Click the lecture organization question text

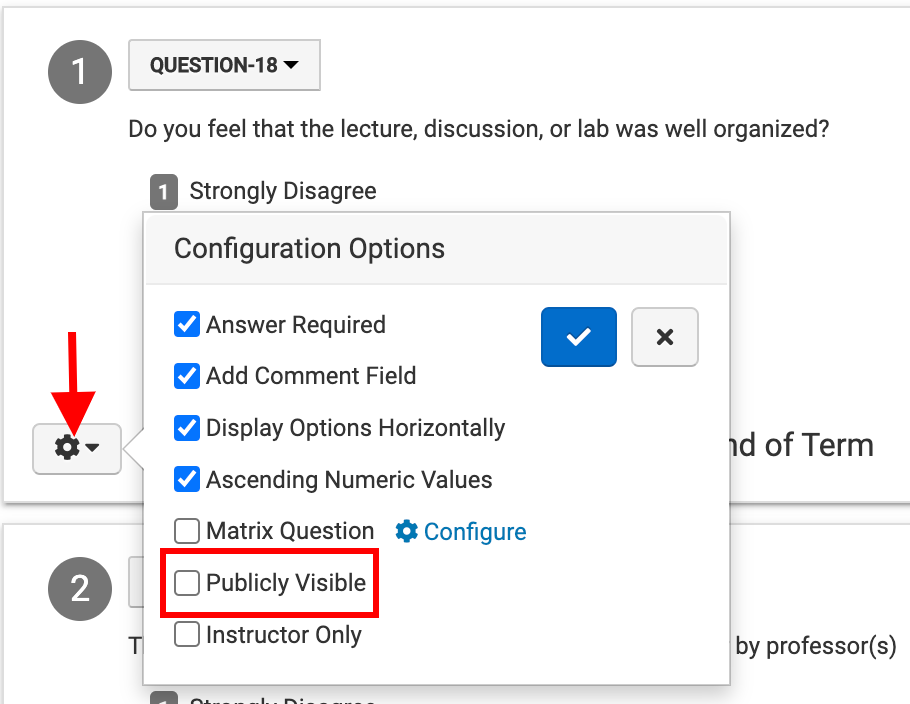coord(478,130)
